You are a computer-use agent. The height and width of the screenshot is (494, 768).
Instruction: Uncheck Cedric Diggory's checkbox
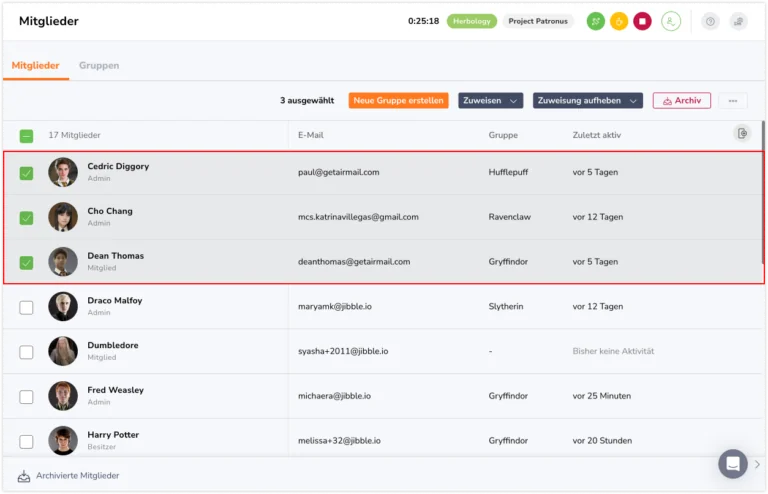click(x=26, y=173)
